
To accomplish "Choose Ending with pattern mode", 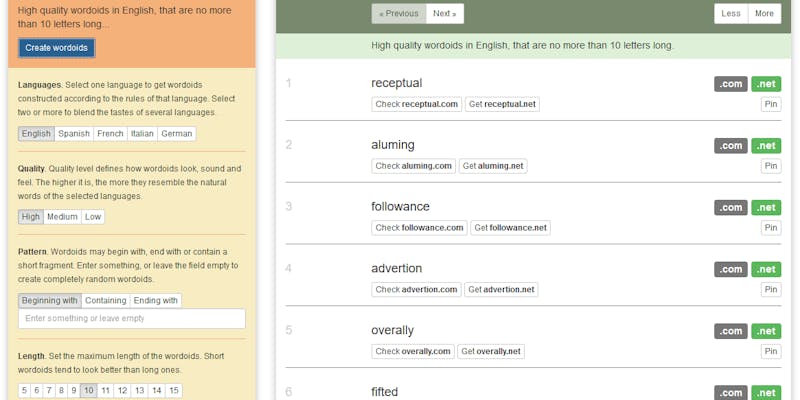I will (156, 301).
